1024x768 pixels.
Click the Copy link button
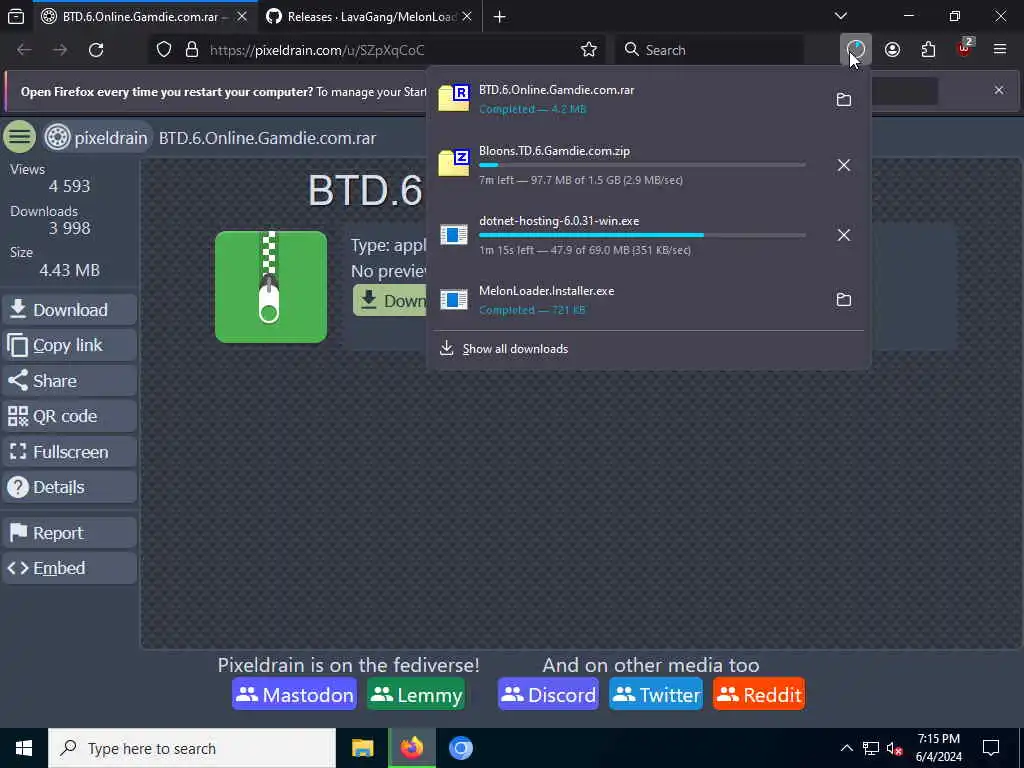tap(70, 345)
